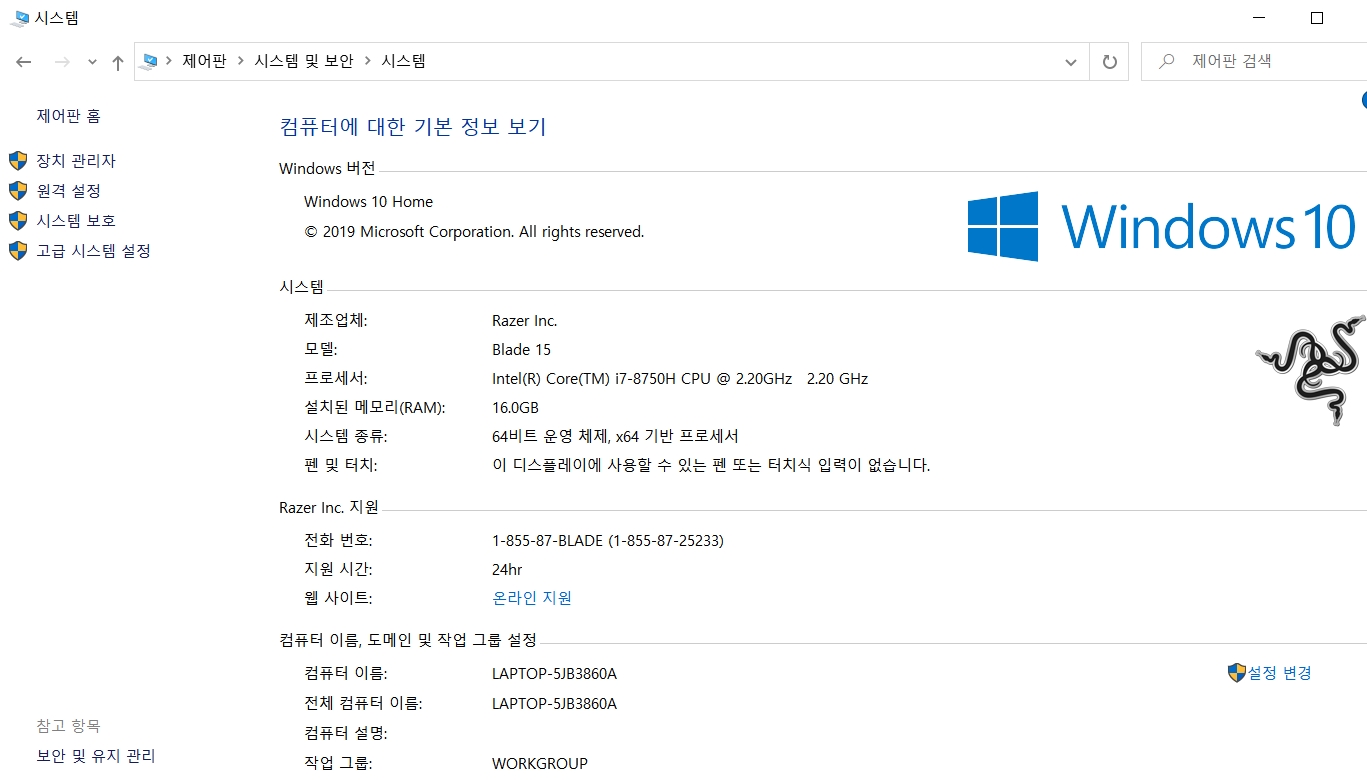The height and width of the screenshot is (780, 1367).
Task: Click the Razer snake logo
Action: pyautogui.click(x=1310, y=370)
